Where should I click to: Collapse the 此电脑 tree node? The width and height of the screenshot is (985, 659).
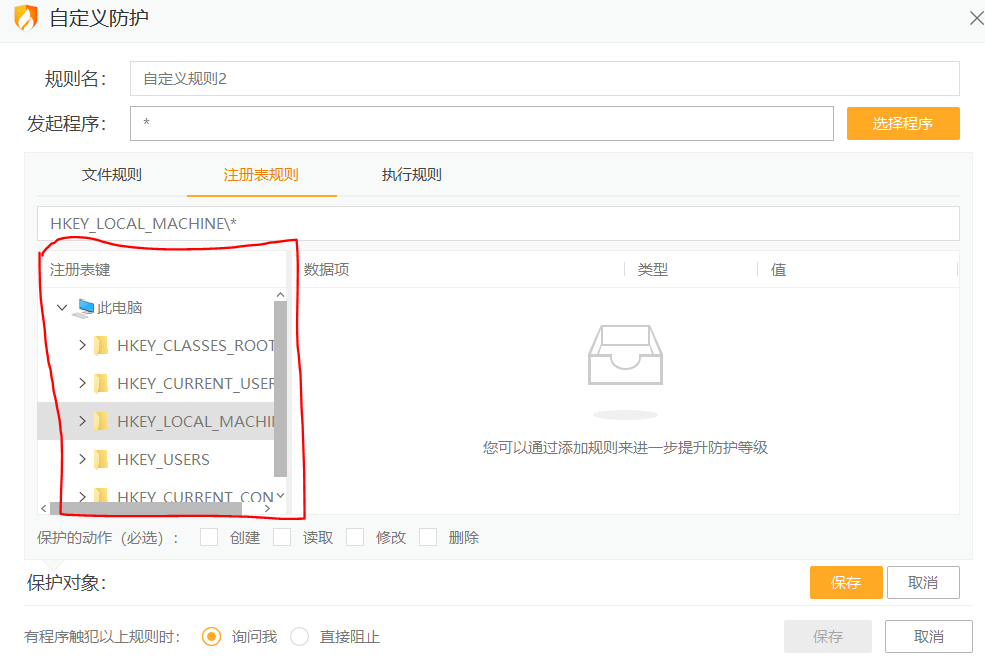coord(62,308)
